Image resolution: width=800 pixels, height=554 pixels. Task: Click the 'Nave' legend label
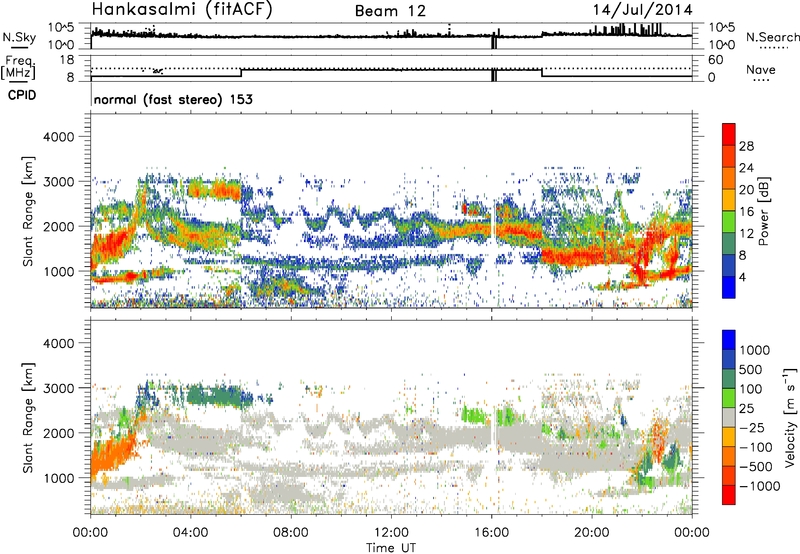coord(761,69)
